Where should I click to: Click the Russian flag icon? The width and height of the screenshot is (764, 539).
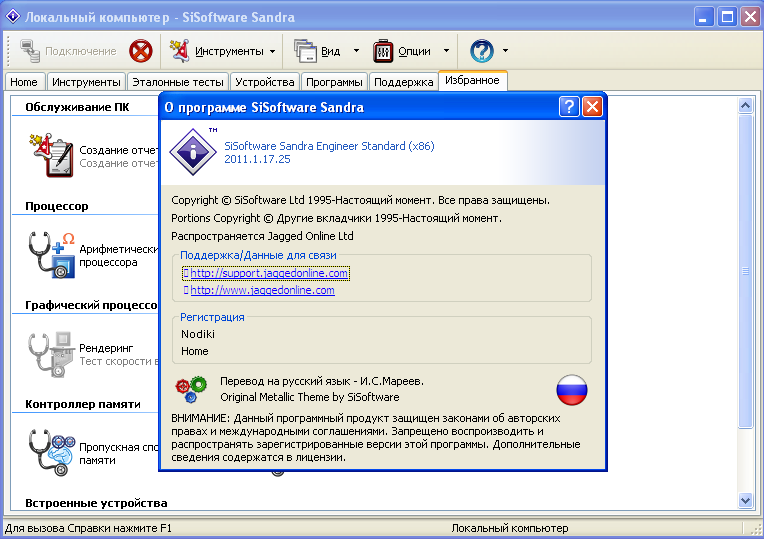pyautogui.click(x=572, y=390)
